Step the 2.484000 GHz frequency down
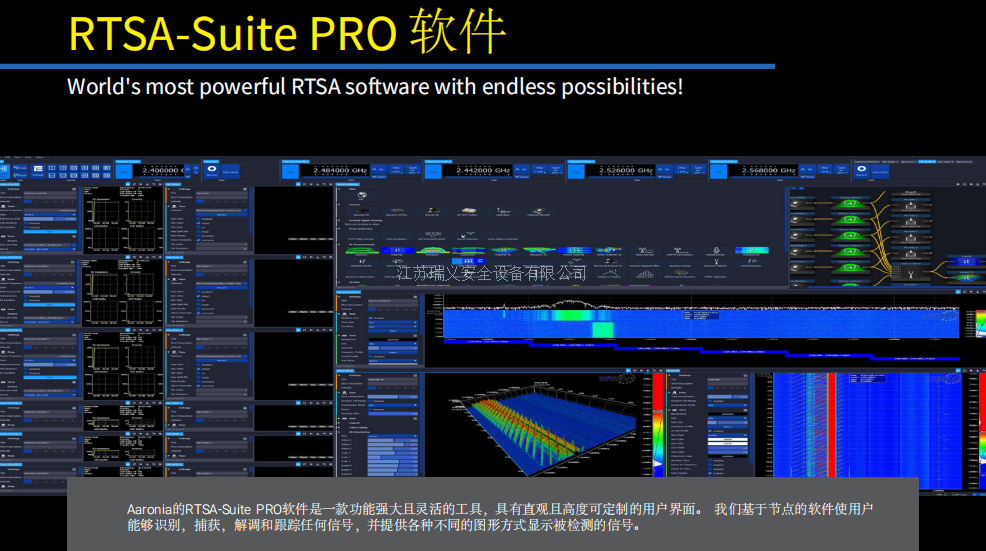 (x=379, y=177)
